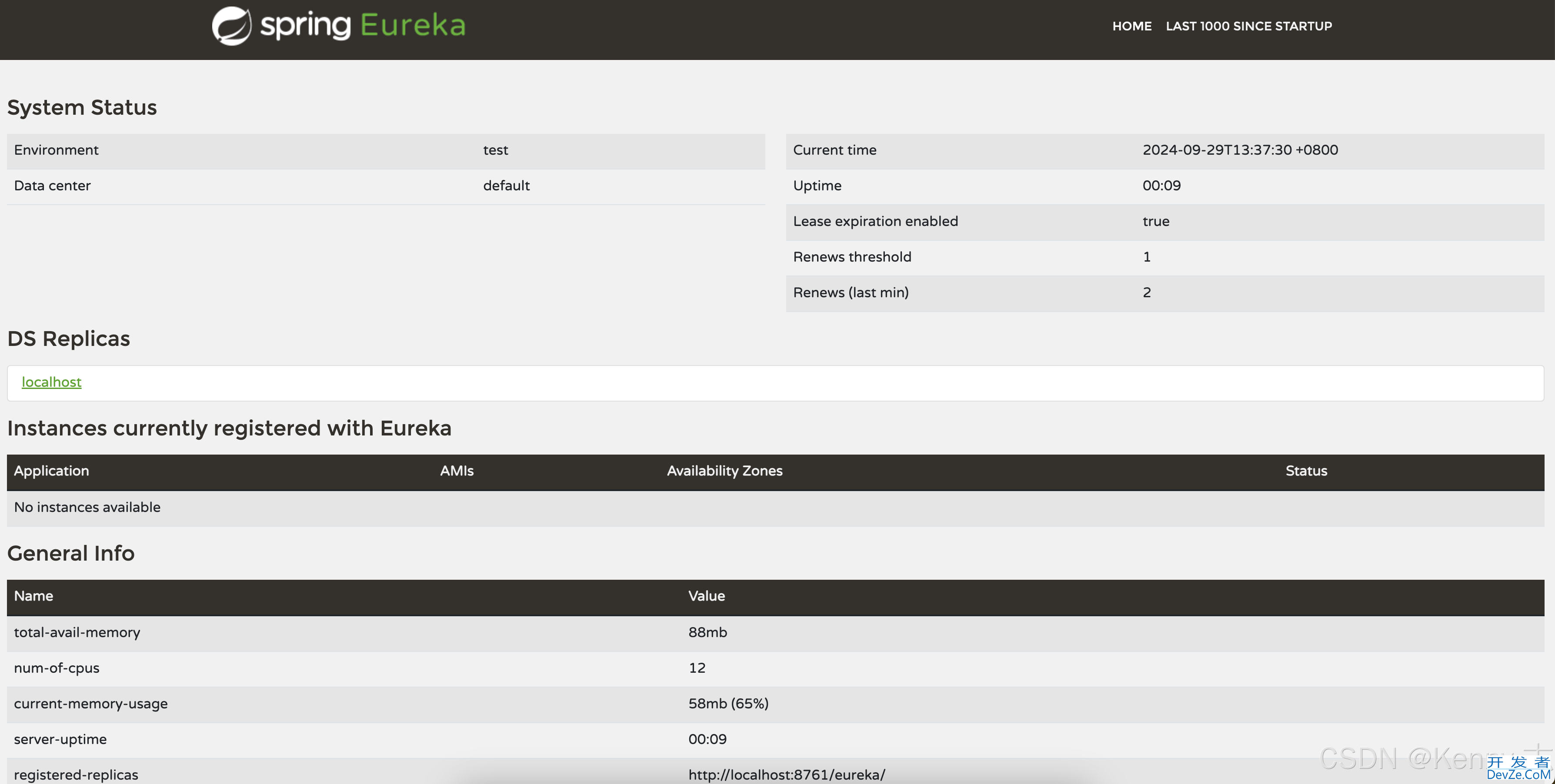
Task: Click the total-avail-memory row name
Action: tap(77, 633)
